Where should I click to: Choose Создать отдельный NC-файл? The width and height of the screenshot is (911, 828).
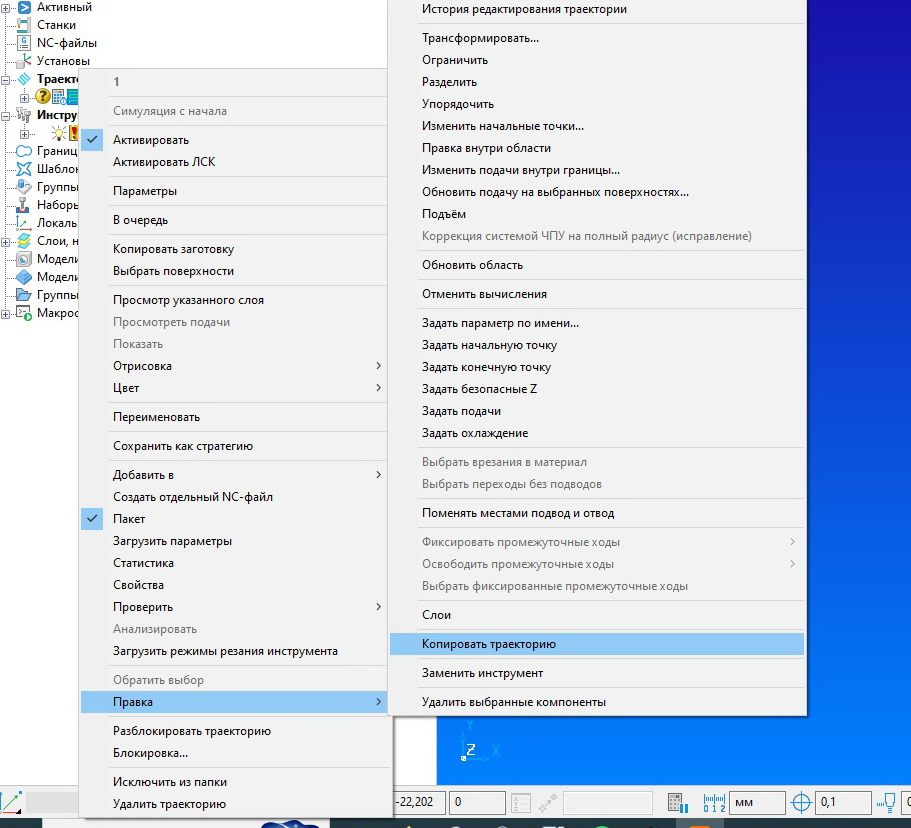(234, 497)
